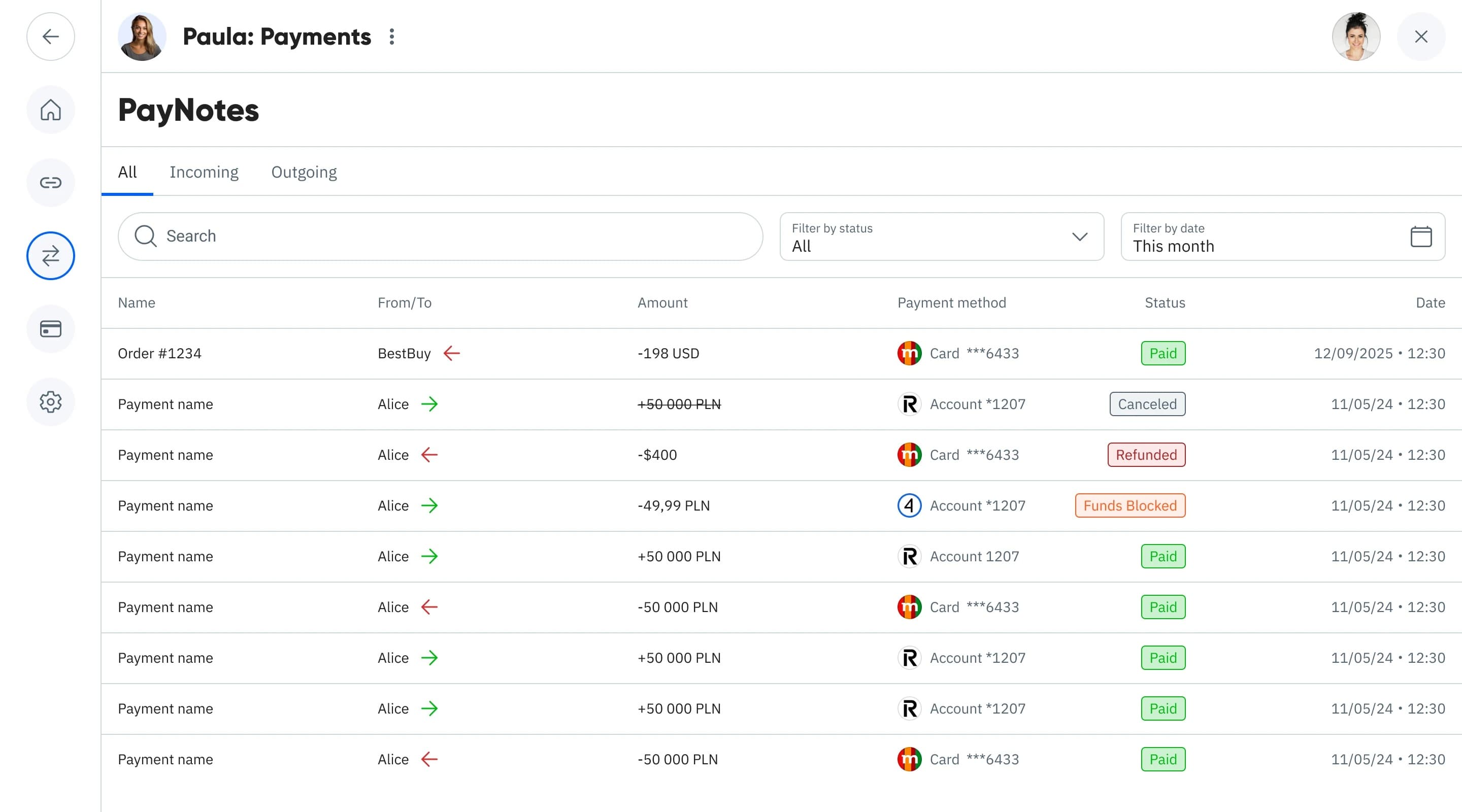Open the link chain sidebar icon
The width and height of the screenshot is (1462, 812).
coord(51,183)
